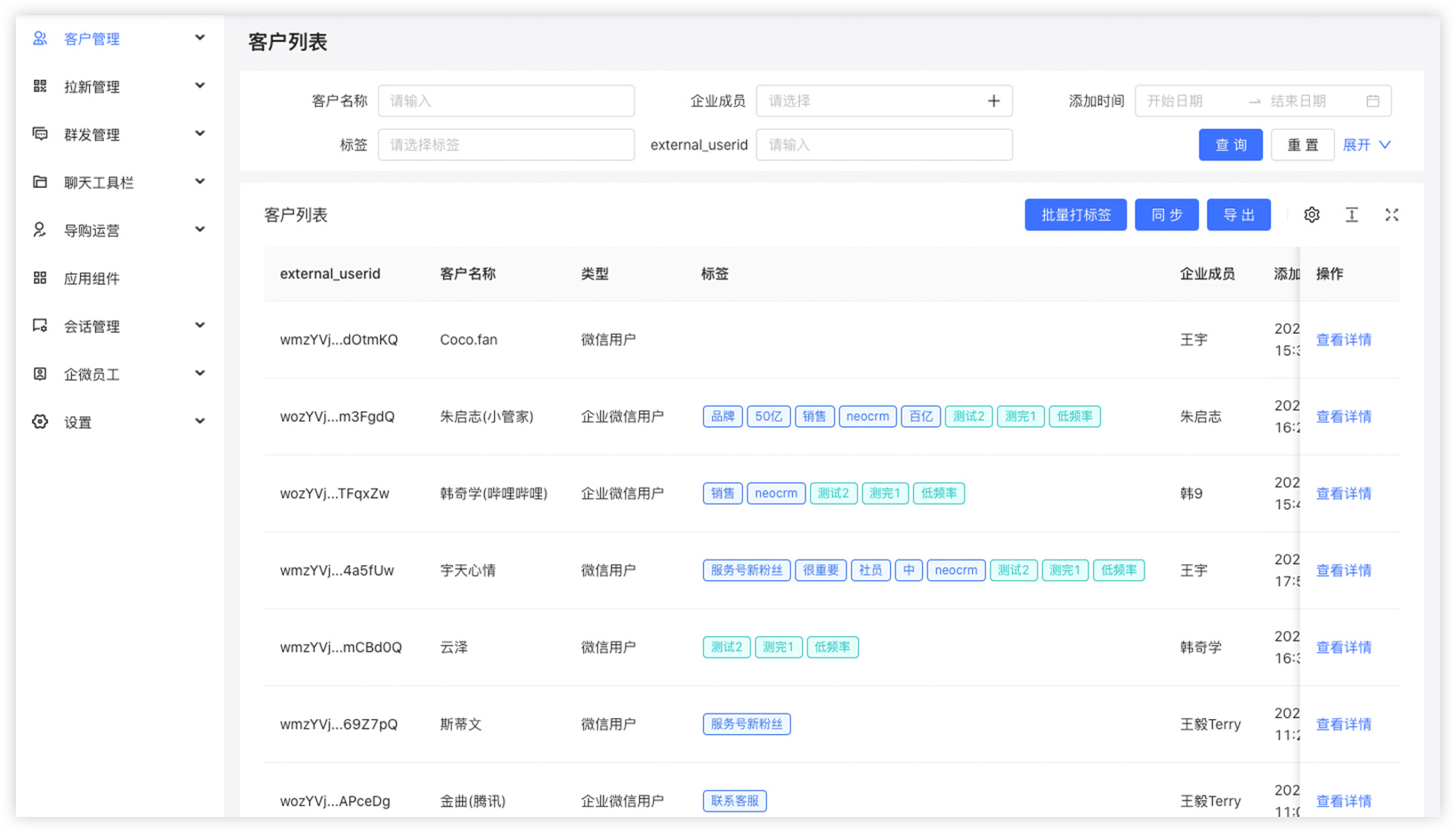Click the 应用组件 grid icon
Screen dimensions: 1456x832
tap(40, 279)
